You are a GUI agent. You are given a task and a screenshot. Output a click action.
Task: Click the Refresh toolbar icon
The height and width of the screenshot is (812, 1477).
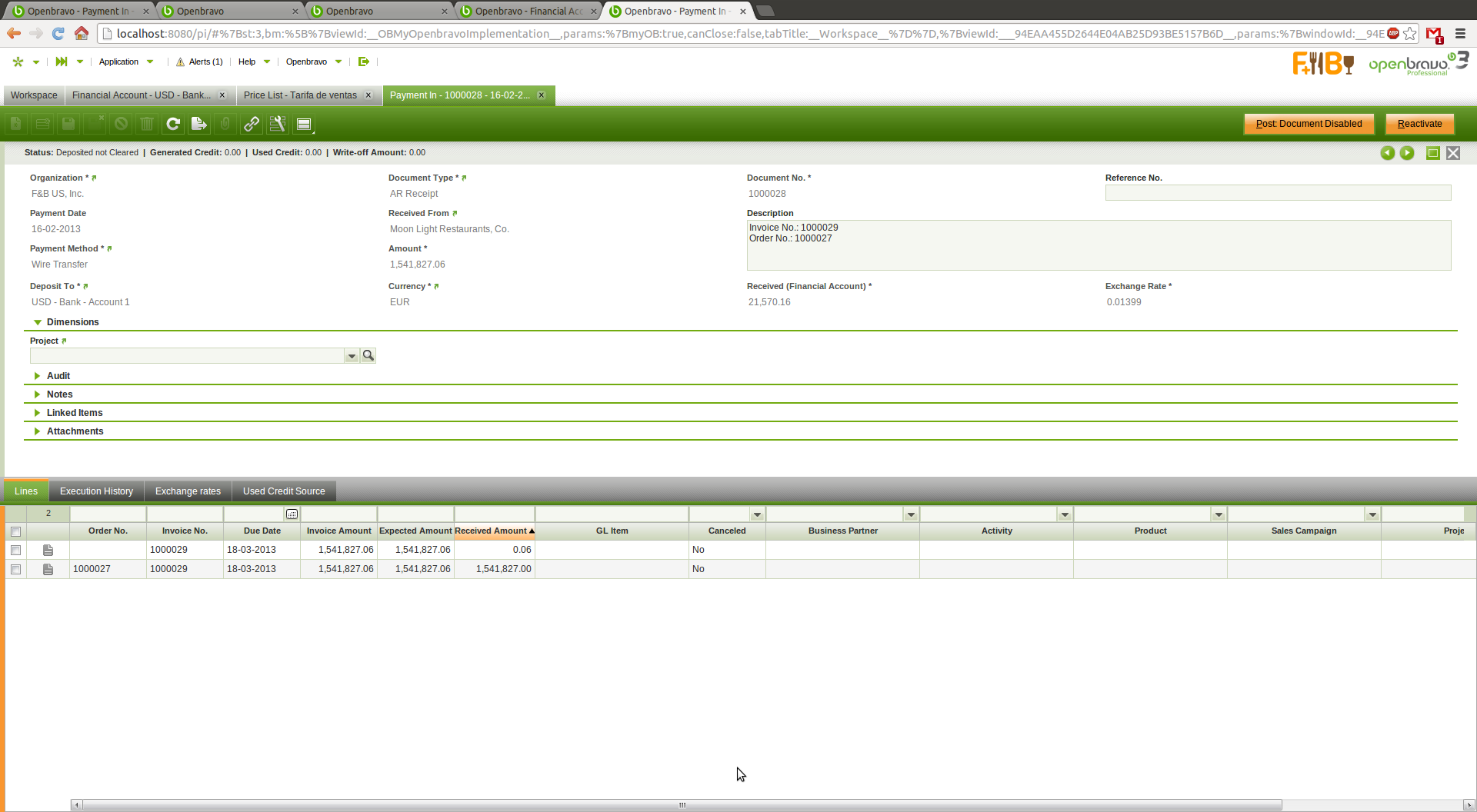click(x=173, y=124)
